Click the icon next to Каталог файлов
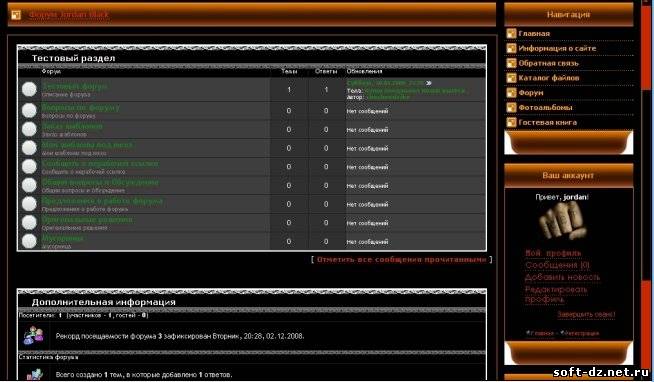The image size is (654, 382). pos(511,78)
